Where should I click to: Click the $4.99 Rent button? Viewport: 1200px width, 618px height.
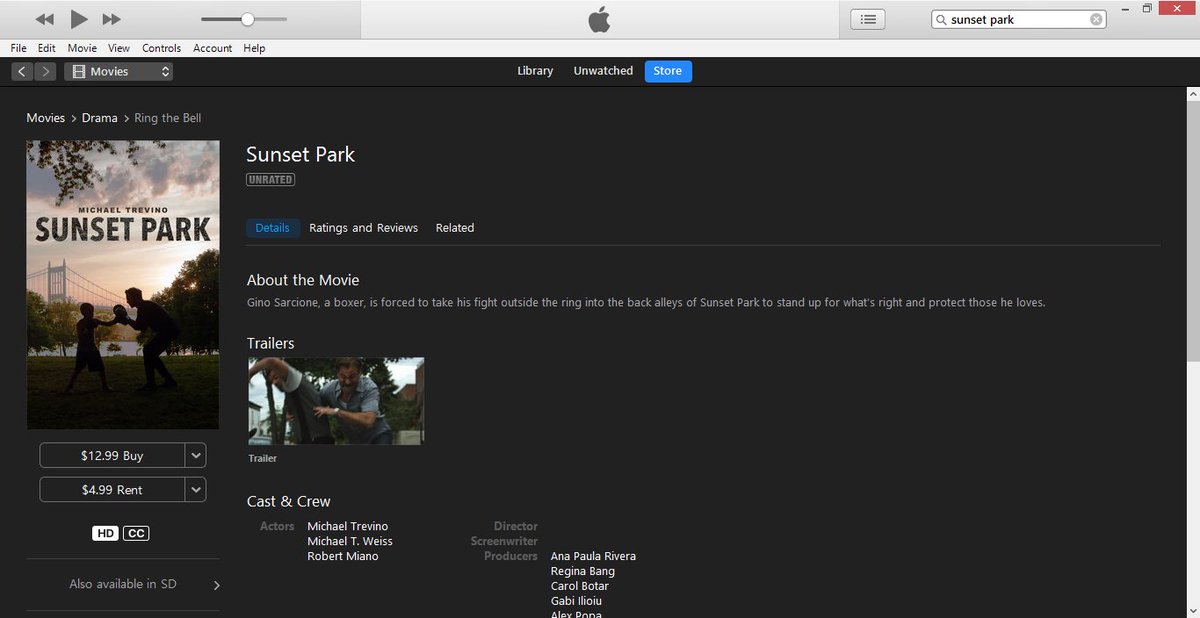(x=112, y=490)
